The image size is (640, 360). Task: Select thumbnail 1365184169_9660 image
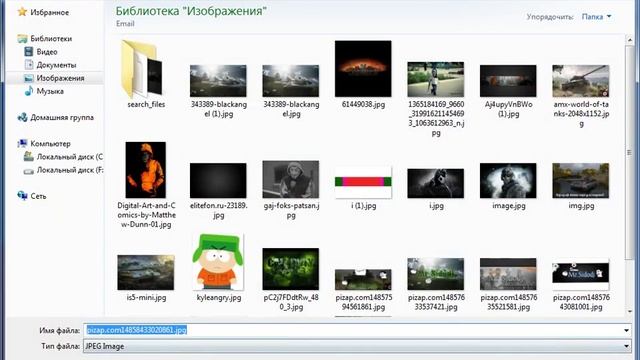(436, 80)
